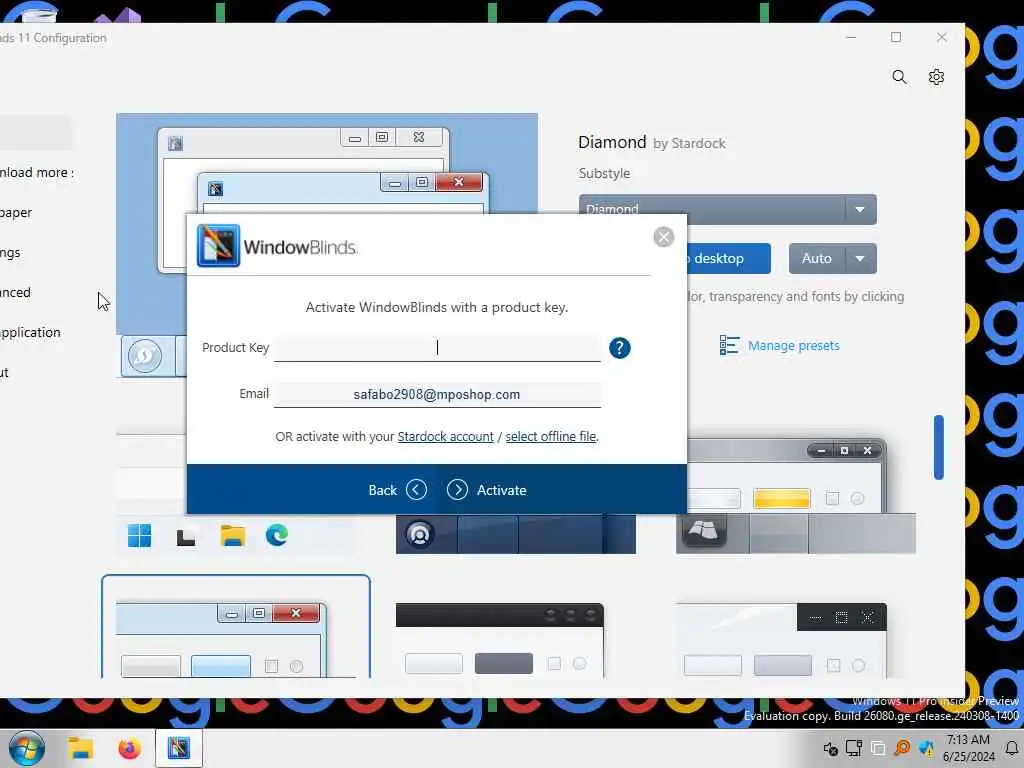Open the partly hidden Wallpaper sidebar item

pyautogui.click(x=16, y=213)
